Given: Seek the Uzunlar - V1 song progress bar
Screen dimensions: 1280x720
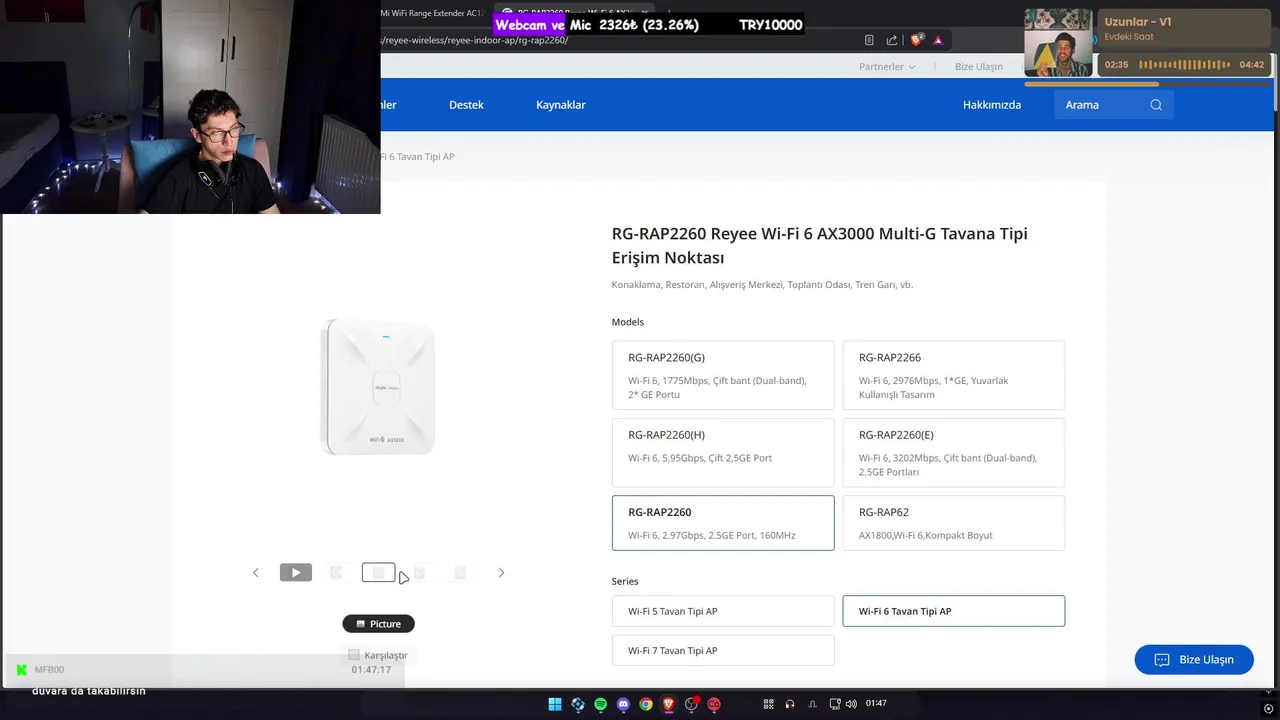Looking at the screenshot, I should click(1149, 84).
